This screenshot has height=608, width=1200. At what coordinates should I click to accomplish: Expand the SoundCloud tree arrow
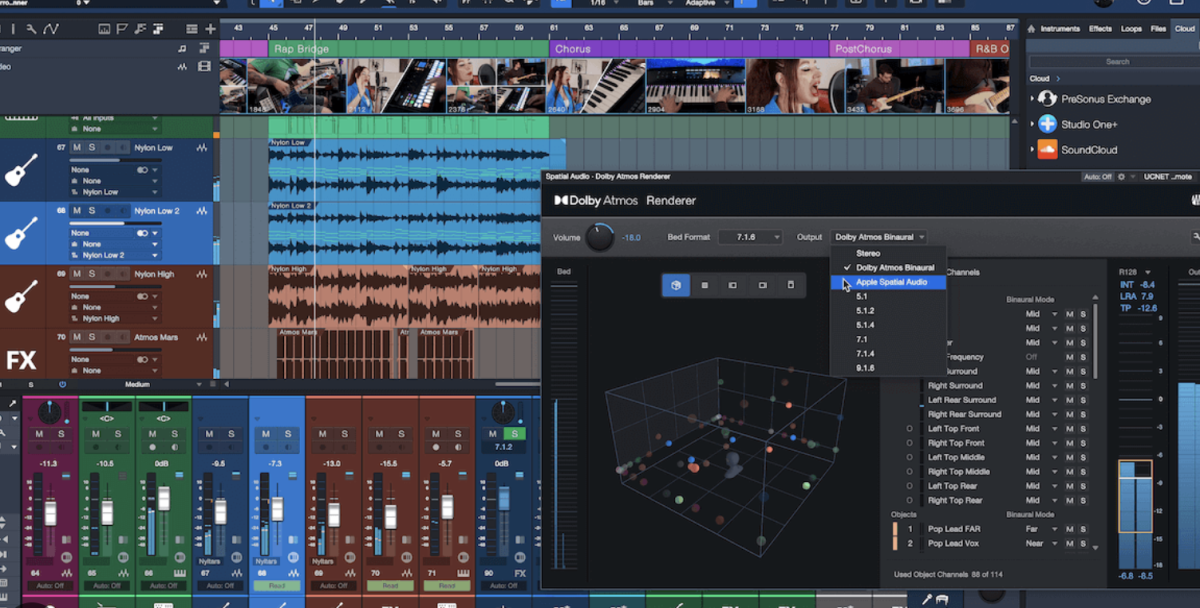1032,150
